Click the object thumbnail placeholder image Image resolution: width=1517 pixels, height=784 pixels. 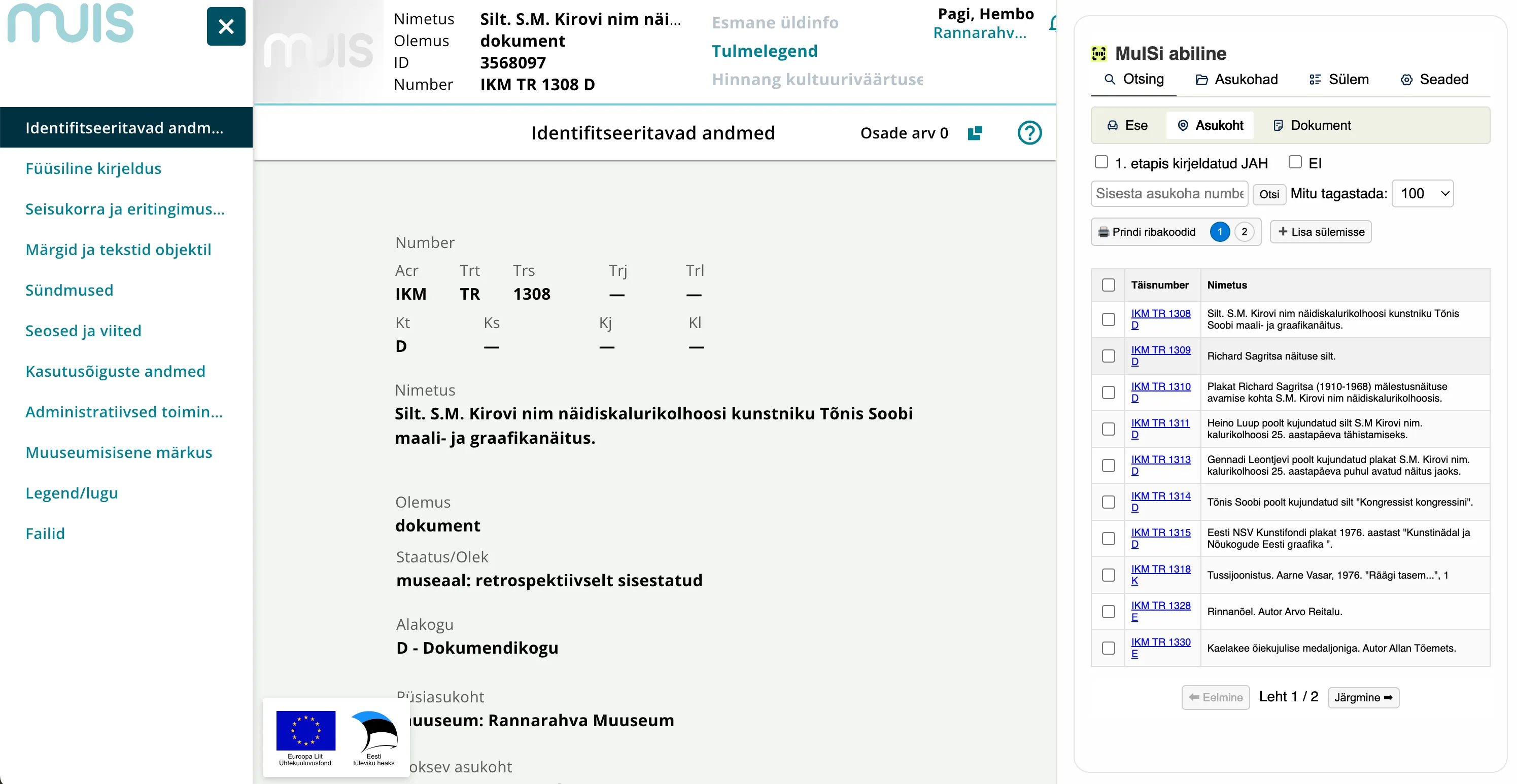click(319, 52)
